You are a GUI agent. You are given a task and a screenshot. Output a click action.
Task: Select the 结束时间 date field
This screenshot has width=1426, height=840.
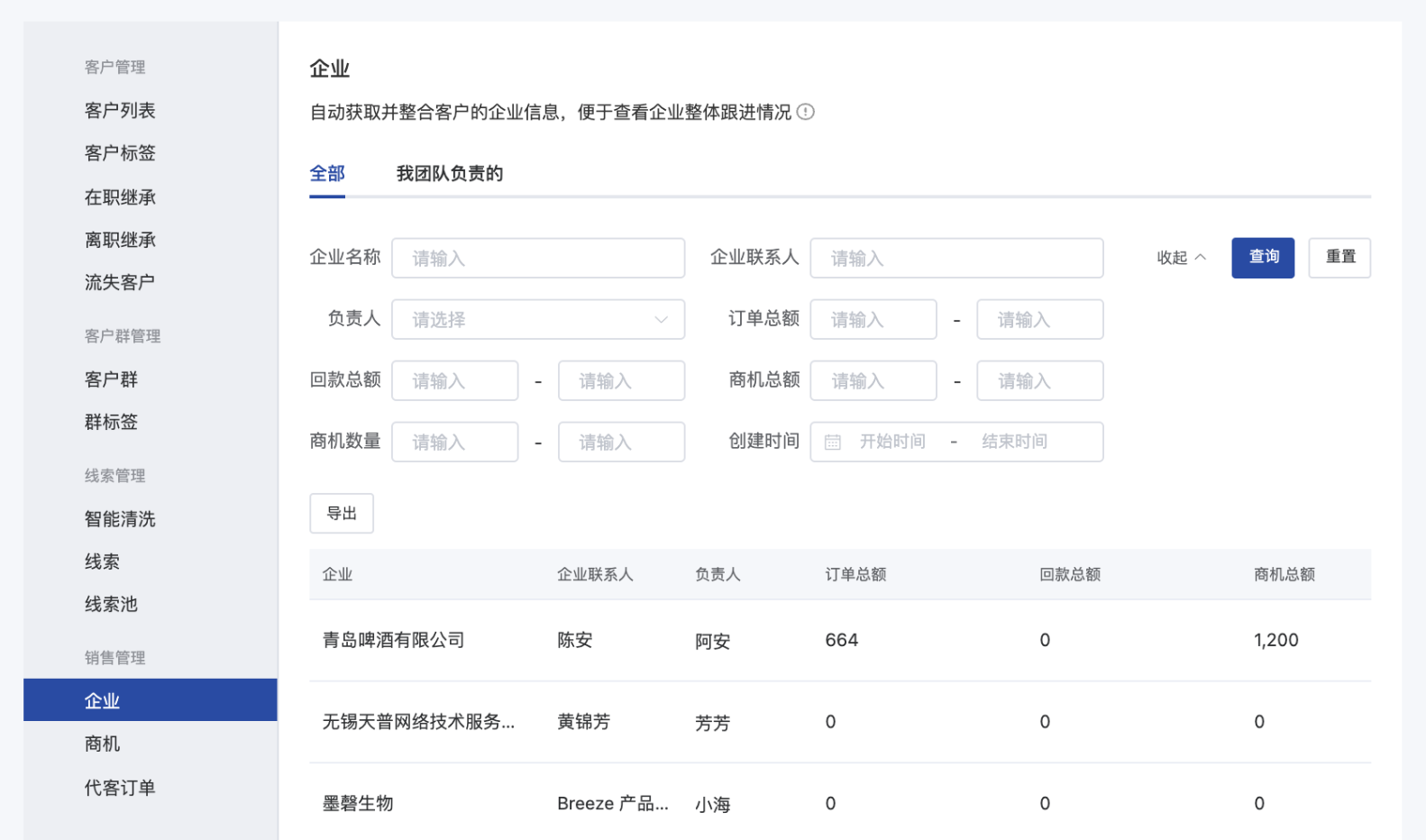click(1015, 442)
